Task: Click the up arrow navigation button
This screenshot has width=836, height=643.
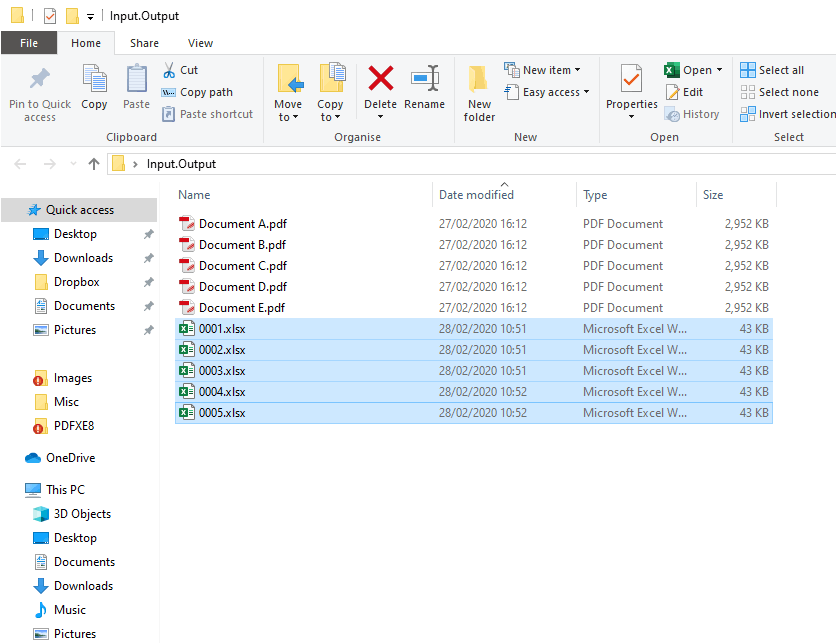Action: click(94, 164)
